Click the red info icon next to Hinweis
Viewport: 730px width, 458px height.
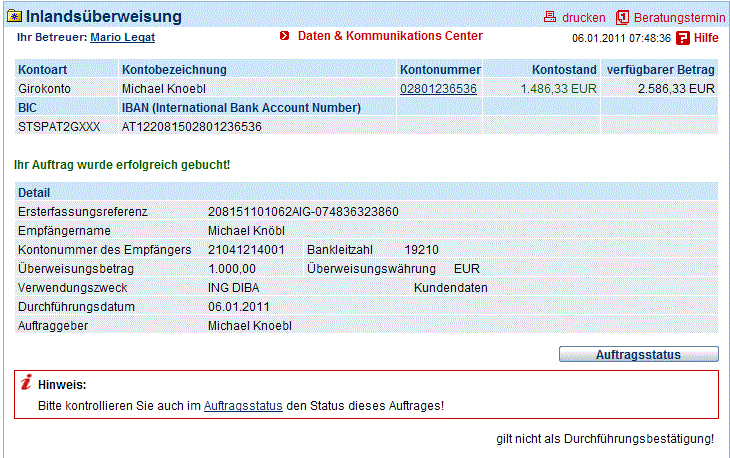[x=26, y=382]
